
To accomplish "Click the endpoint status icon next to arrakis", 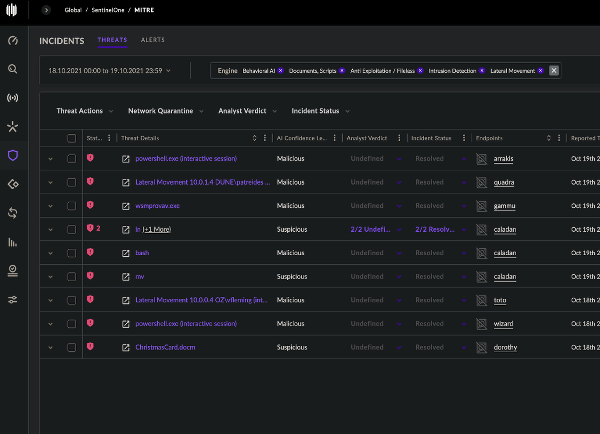I will click(x=481, y=159).
